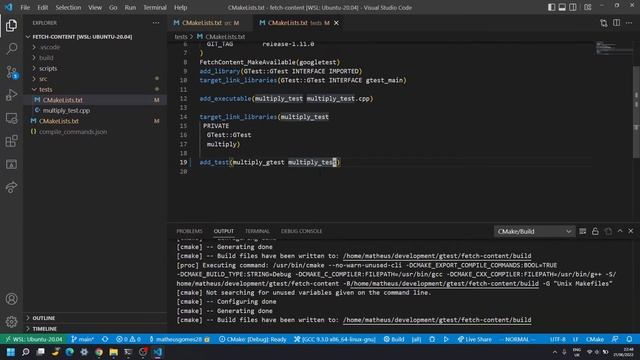Image resolution: width=640 pixels, height=360 pixels.
Task: Open Explorer views and more actions menu
Action: [x=156, y=23]
